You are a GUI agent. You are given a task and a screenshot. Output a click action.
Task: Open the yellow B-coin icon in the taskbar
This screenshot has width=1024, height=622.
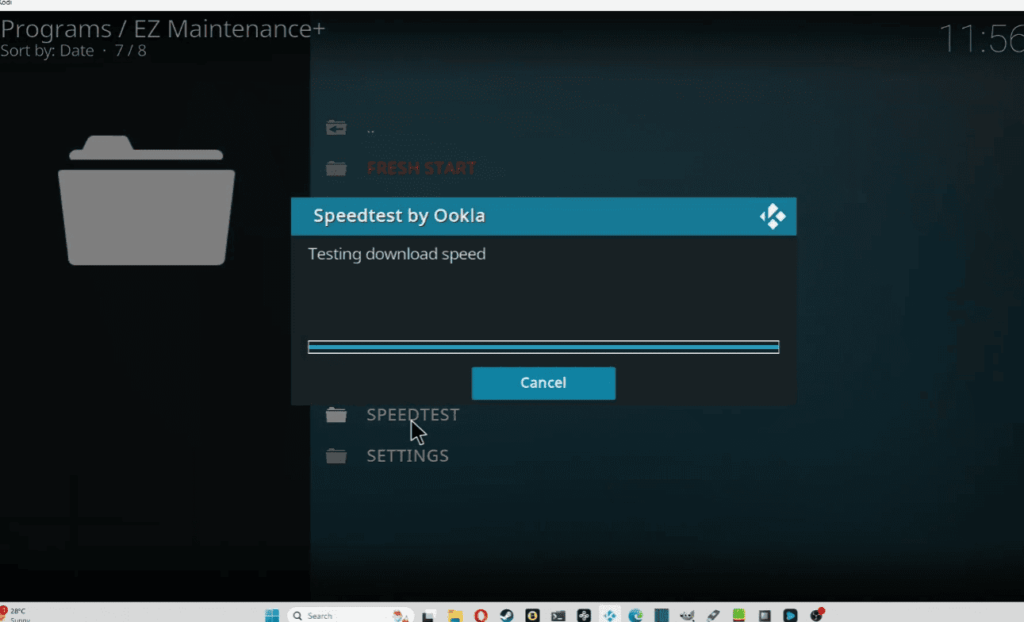[532, 615]
